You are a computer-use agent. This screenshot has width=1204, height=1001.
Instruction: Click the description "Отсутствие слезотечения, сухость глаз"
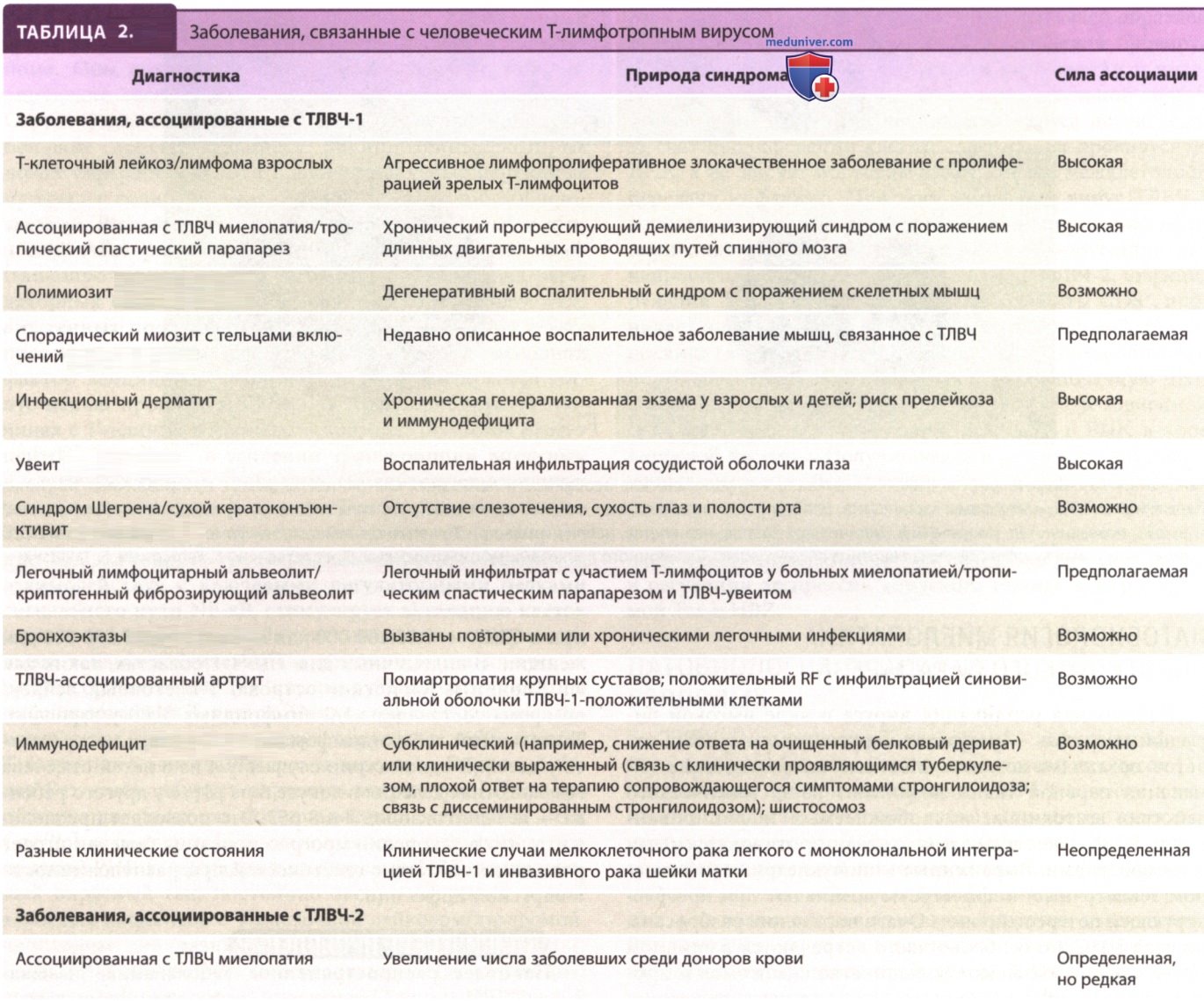coord(591,507)
